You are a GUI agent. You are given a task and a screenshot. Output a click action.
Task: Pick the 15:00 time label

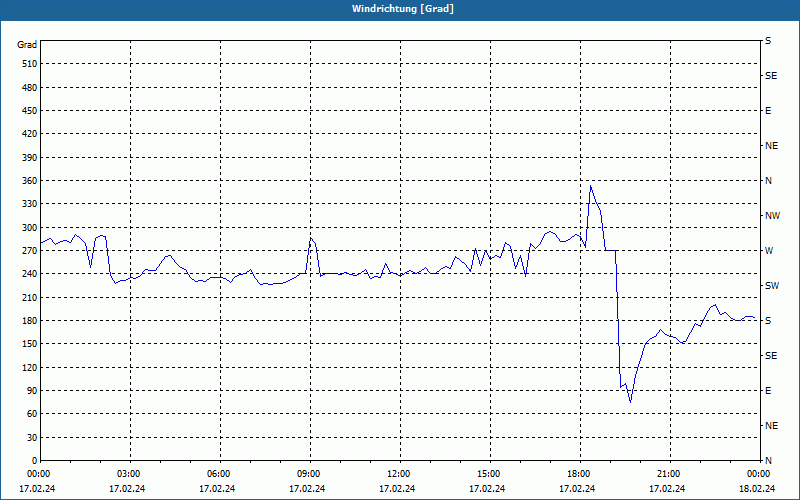point(488,474)
